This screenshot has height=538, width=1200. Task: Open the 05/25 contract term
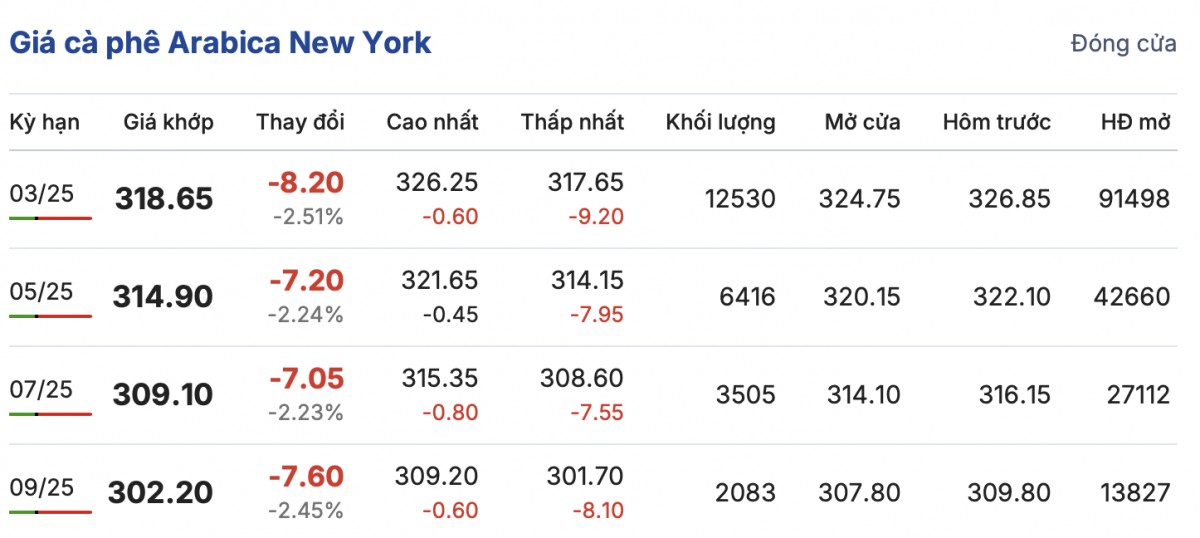point(42,292)
